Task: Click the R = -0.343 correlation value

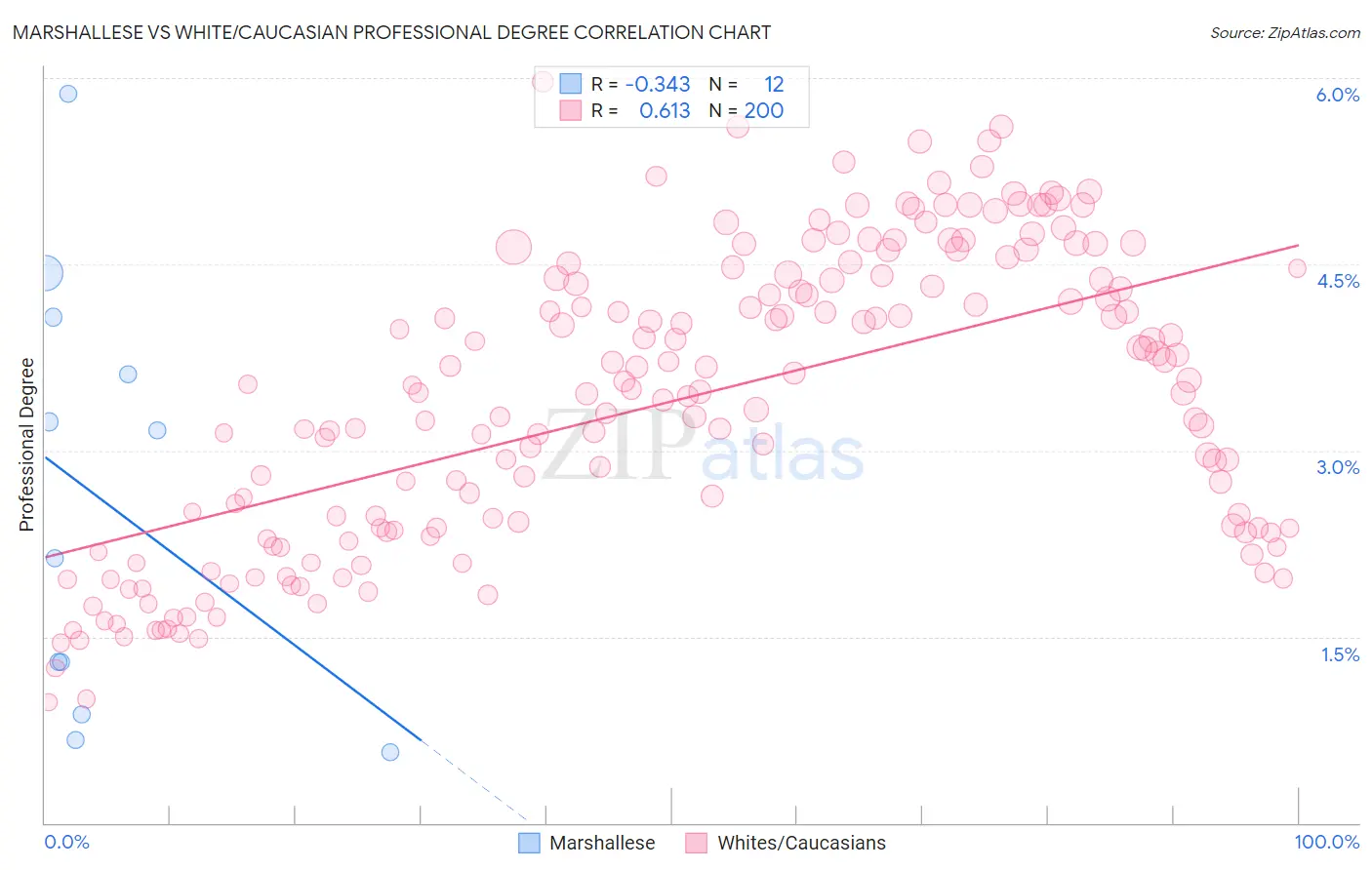Action: [641, 84]
